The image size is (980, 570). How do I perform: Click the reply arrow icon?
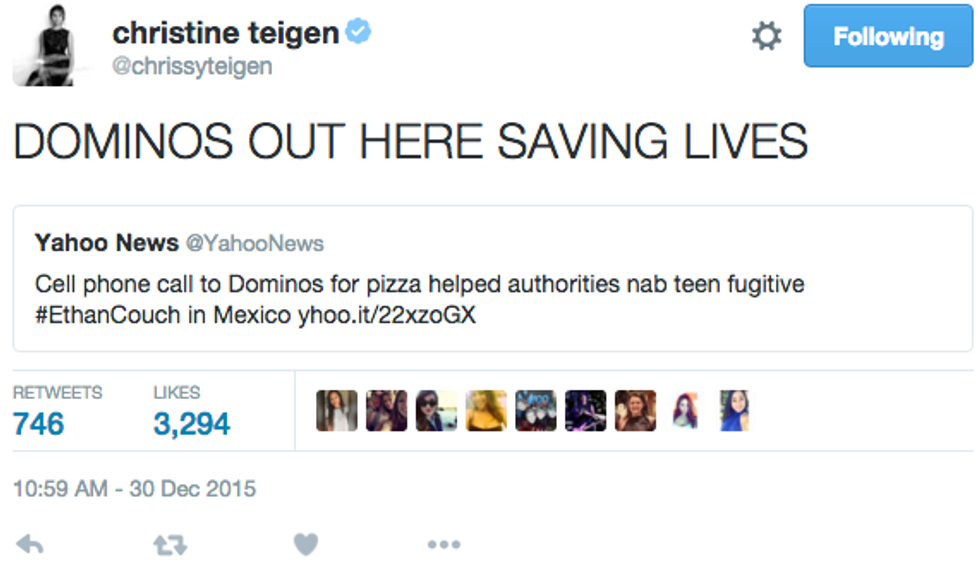point(31,544)
